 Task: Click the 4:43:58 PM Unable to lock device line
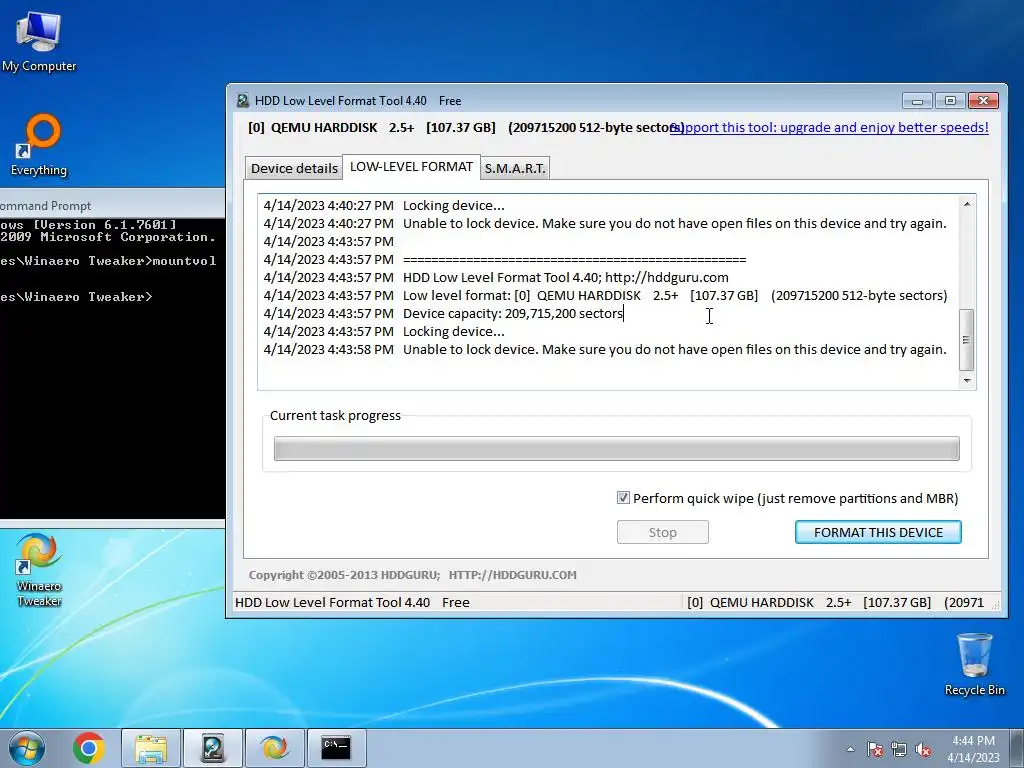(605, 349)
